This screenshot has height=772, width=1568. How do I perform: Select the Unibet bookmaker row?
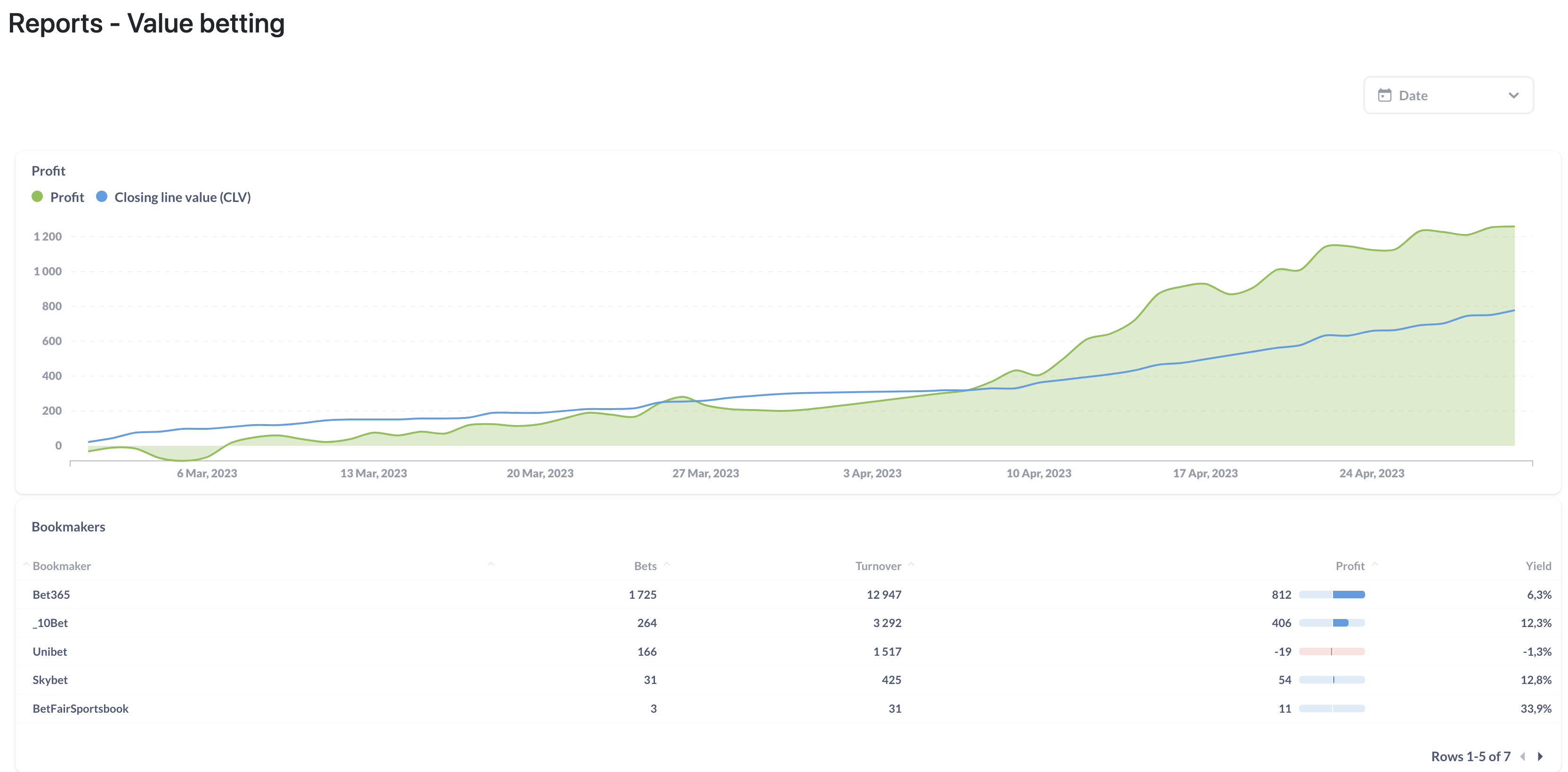[x=788, y=651]
